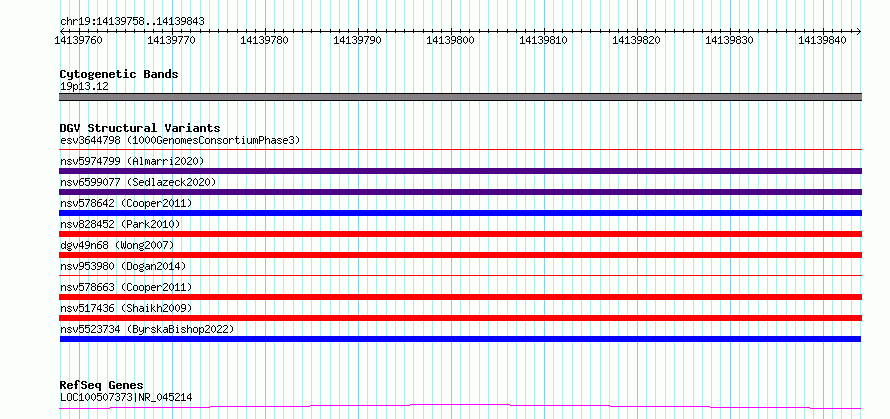Click ruler position 14139800
Image resolution: width=890 pixels, height=419 pixels.
tap(451, 40)
